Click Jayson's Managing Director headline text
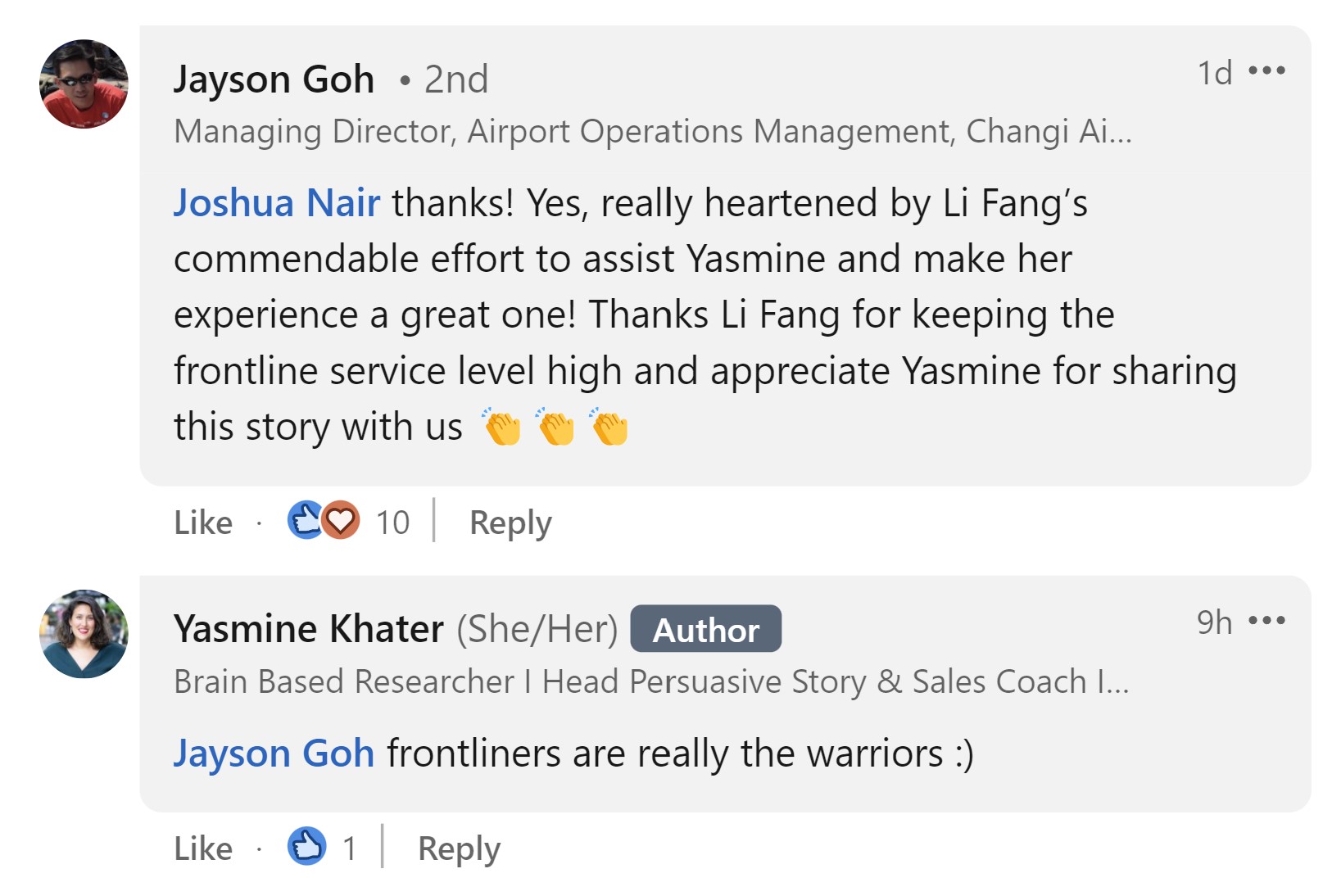 [x=652, y=131]
